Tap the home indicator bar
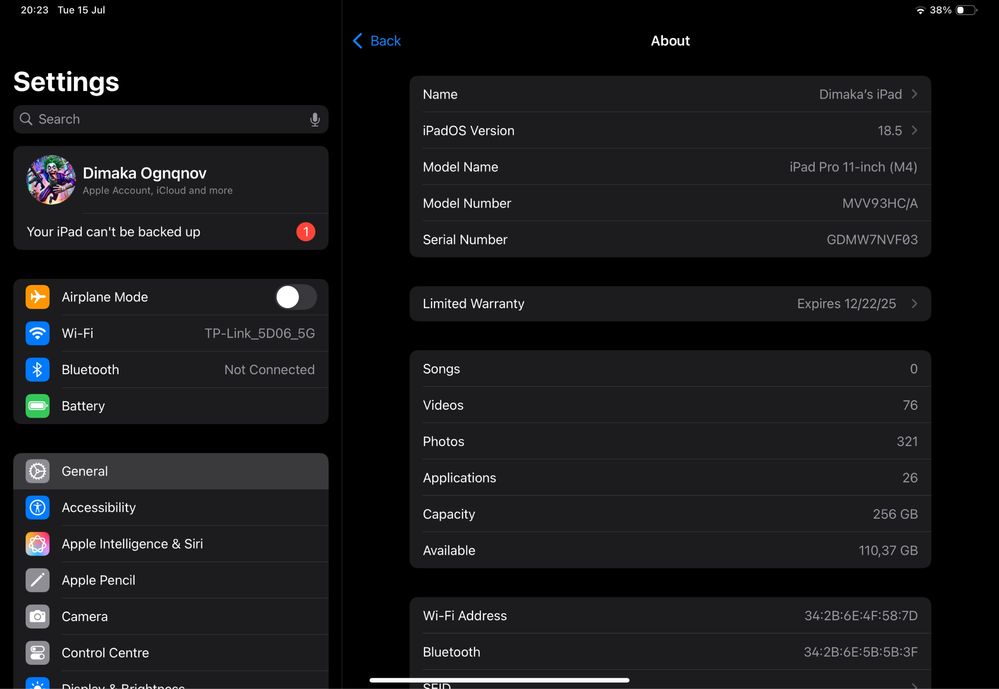Screen dimensions: 999x689 500,680
